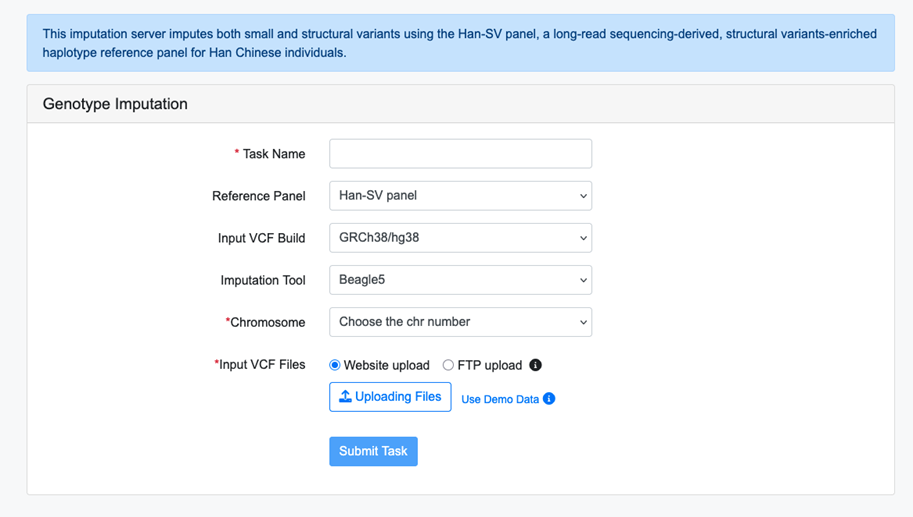This screenshot has width=913, height=517.
Task: Choose the FTP upload radio option
Action: click(x=448, y=365)
